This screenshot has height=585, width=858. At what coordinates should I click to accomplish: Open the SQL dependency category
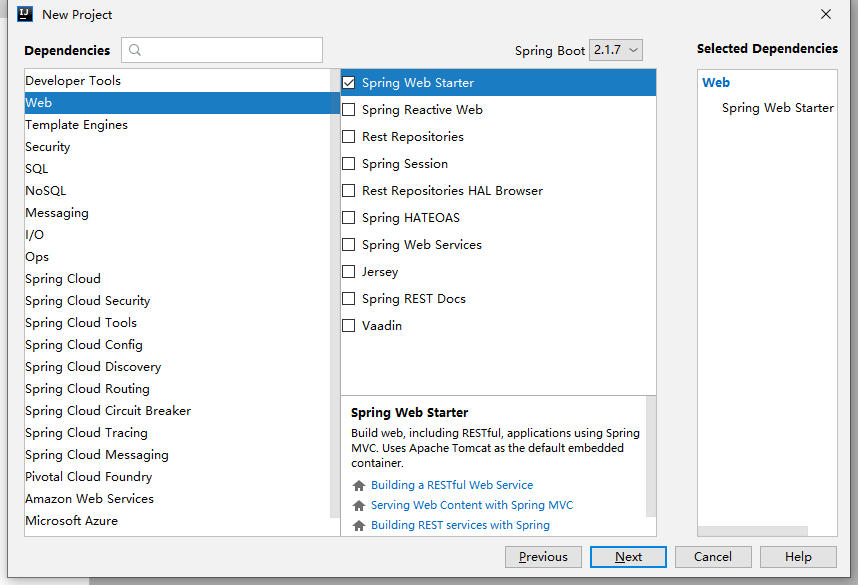point(36,168)
